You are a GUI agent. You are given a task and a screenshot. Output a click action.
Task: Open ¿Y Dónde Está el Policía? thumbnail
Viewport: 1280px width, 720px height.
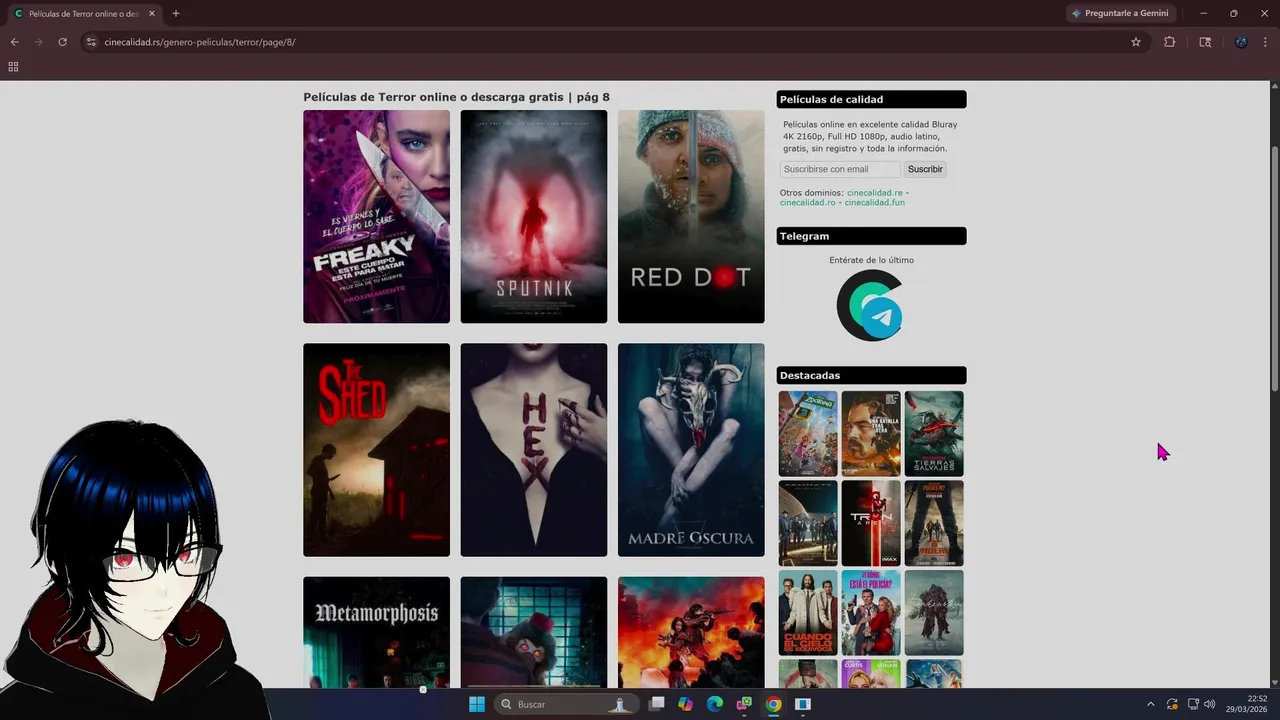pos(871,613)
